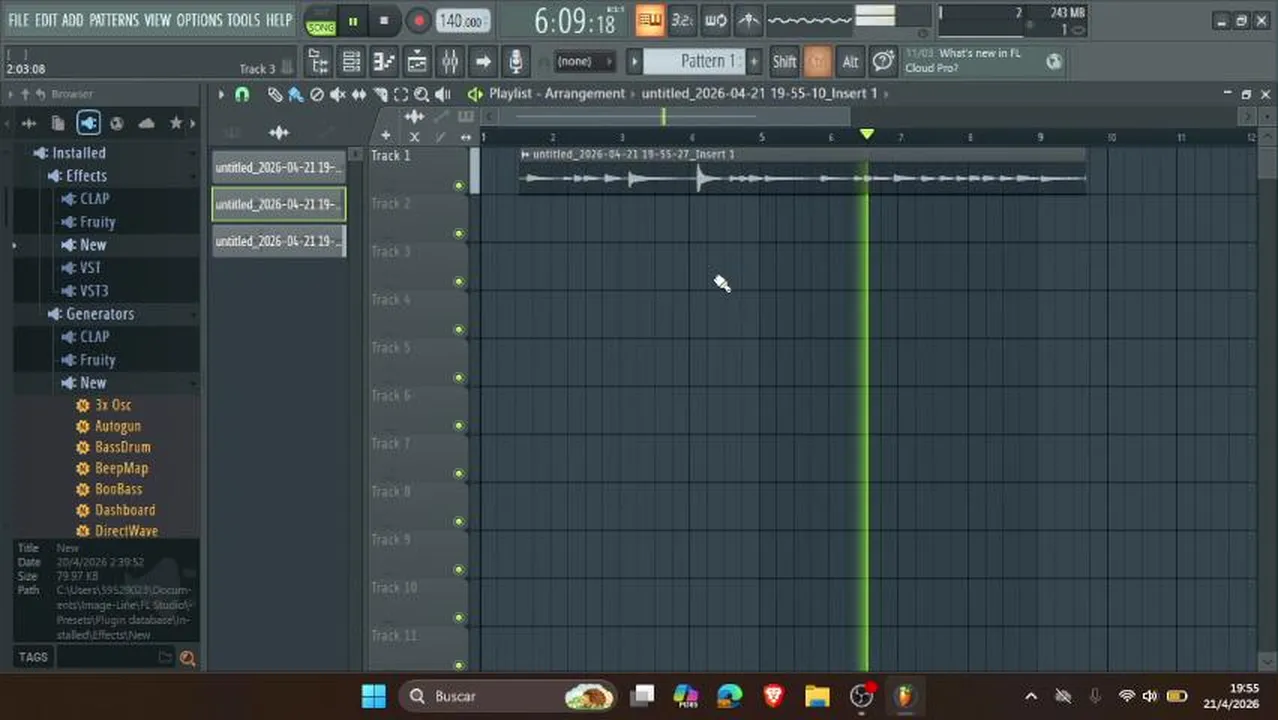The image size is (1278, 720).
Task: Open the FILE menu
Action: (x=19, y=19)
